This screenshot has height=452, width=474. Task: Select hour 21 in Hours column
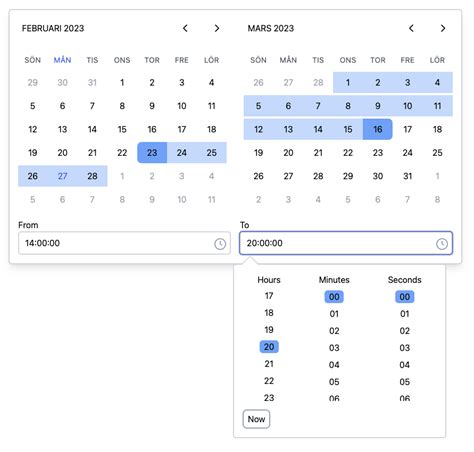[x=269, y=364]
